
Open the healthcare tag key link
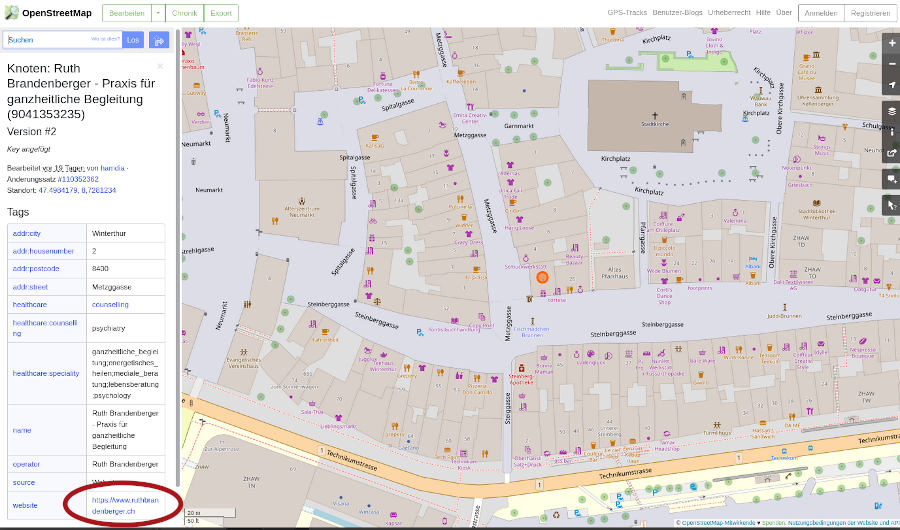pyautogui.click(x=30, y=304)
